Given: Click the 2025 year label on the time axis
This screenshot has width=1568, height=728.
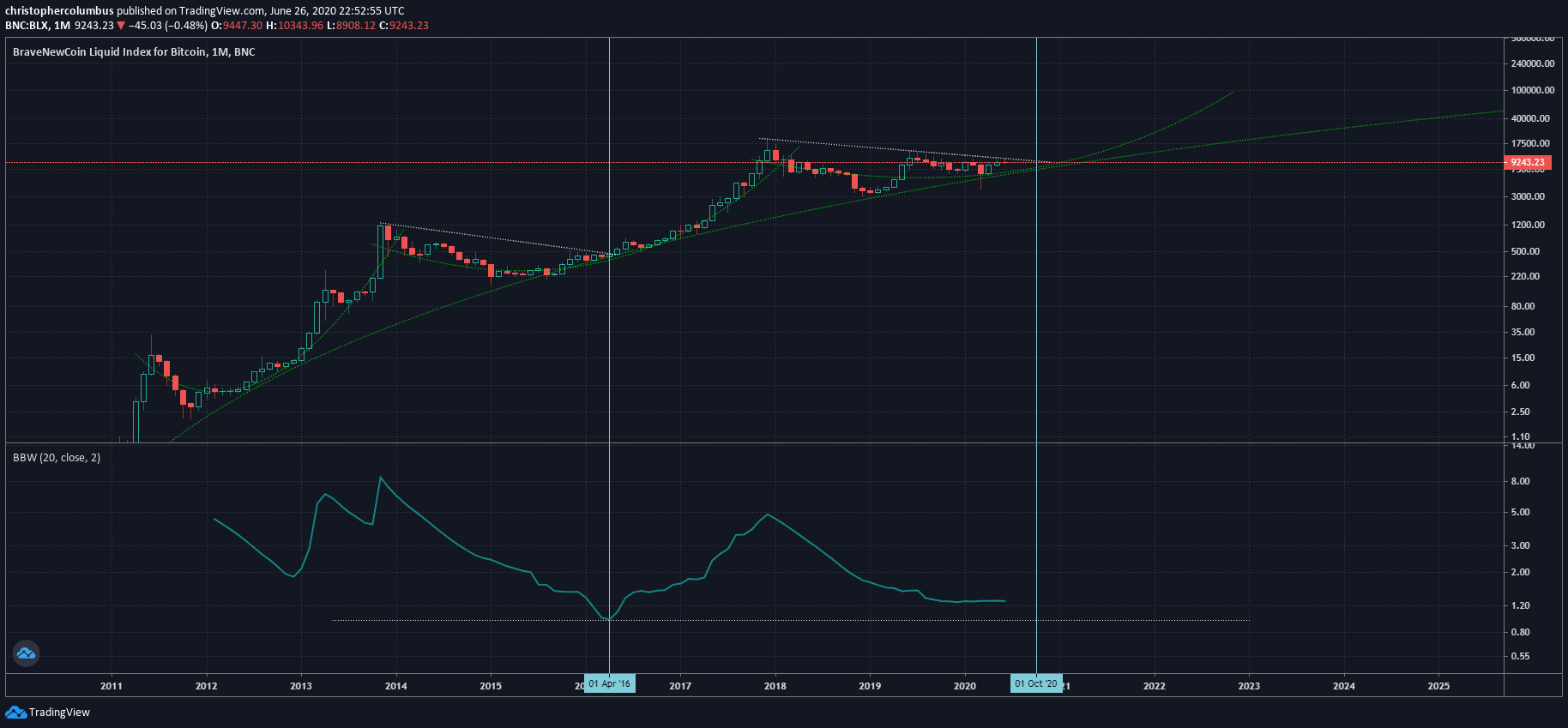Looking at the screenshot, I should 1438,685.
